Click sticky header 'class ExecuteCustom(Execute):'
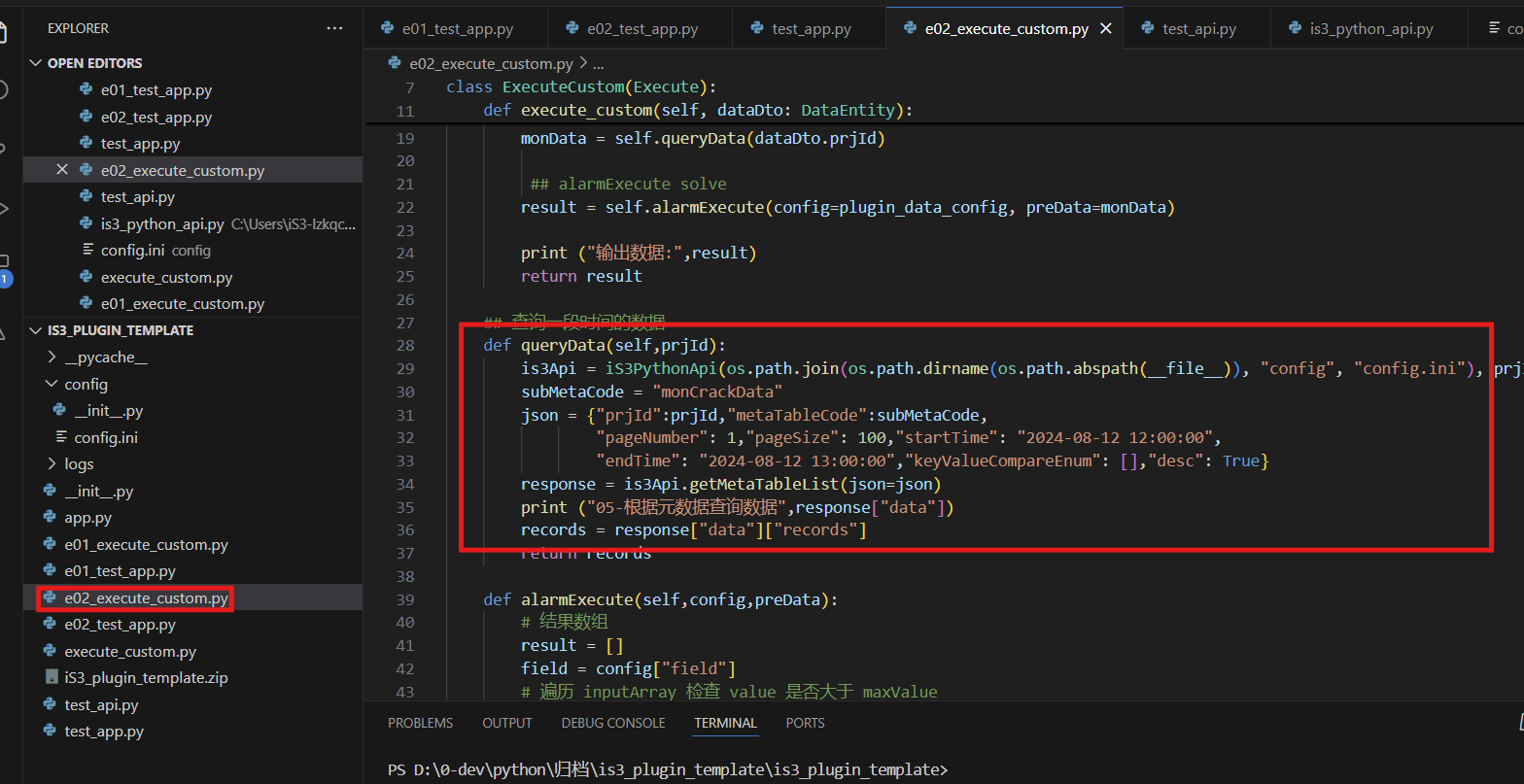This screenshot has height=784, width=1524. point(580,87)
